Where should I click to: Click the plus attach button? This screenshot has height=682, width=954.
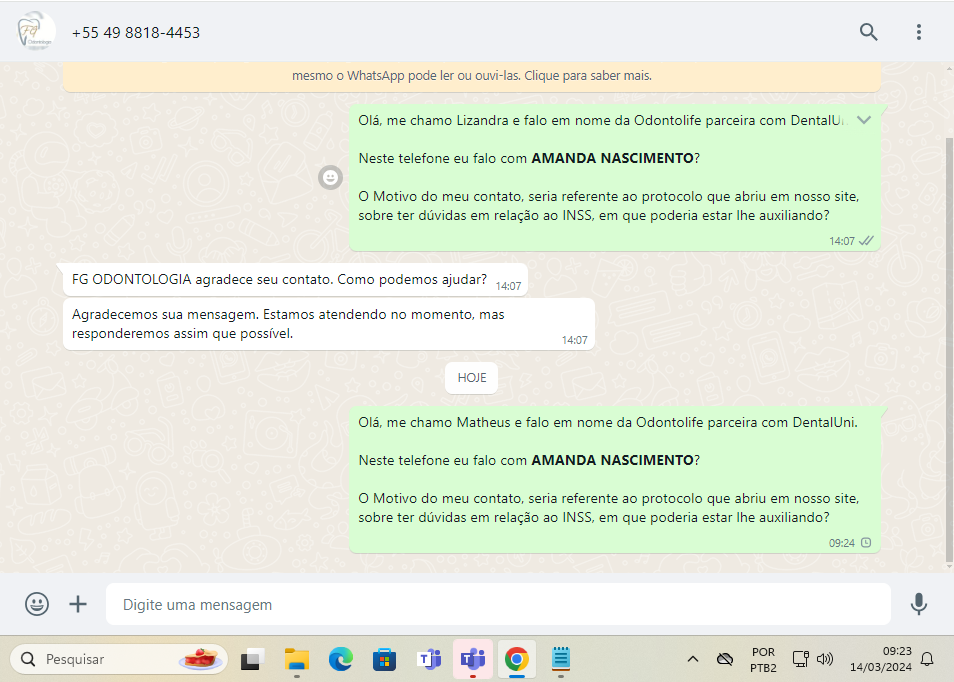(78, 604)
